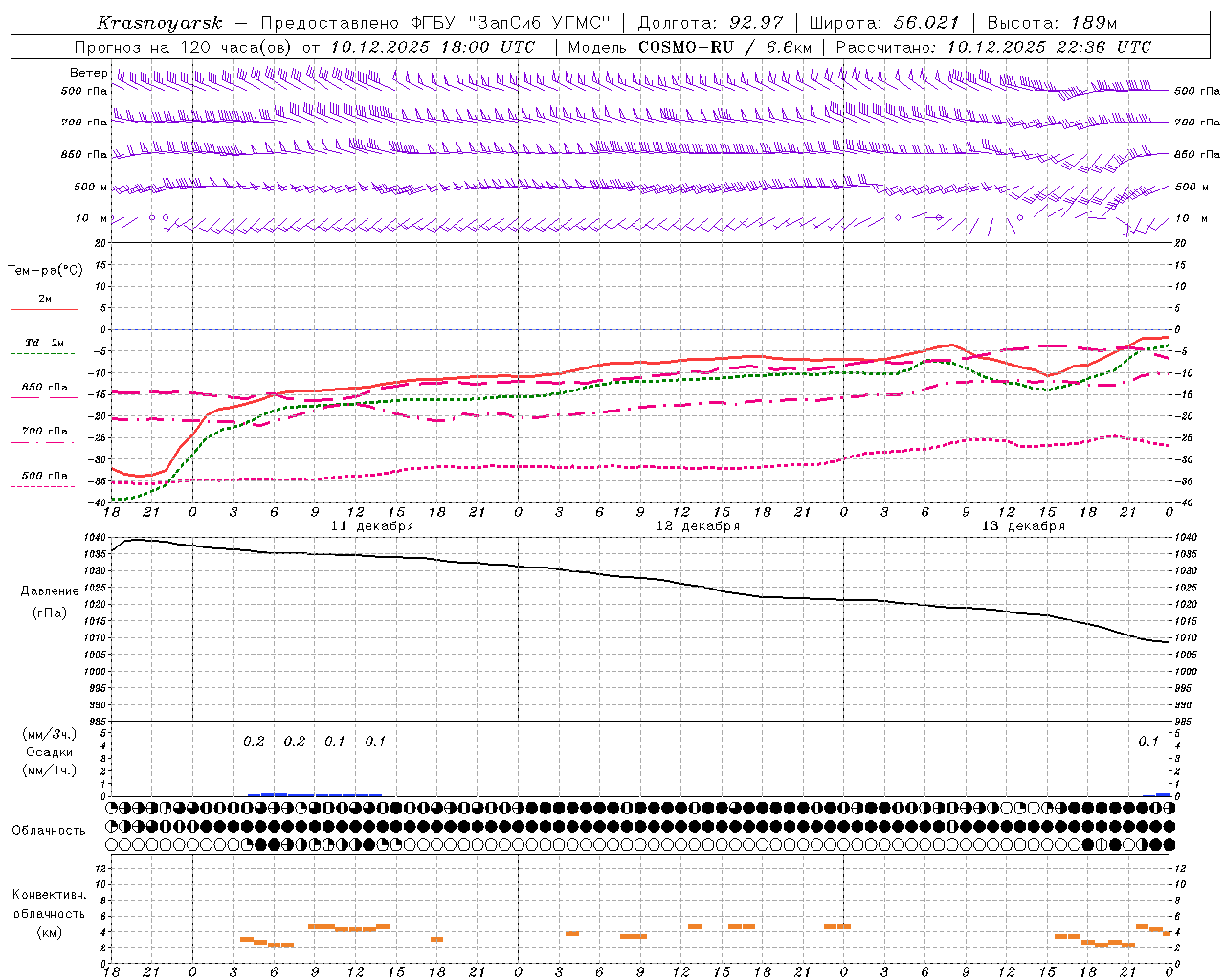
Task: Click the '2м' temperature legend entry
Action: pyautogui.click(x=45, y=299)
